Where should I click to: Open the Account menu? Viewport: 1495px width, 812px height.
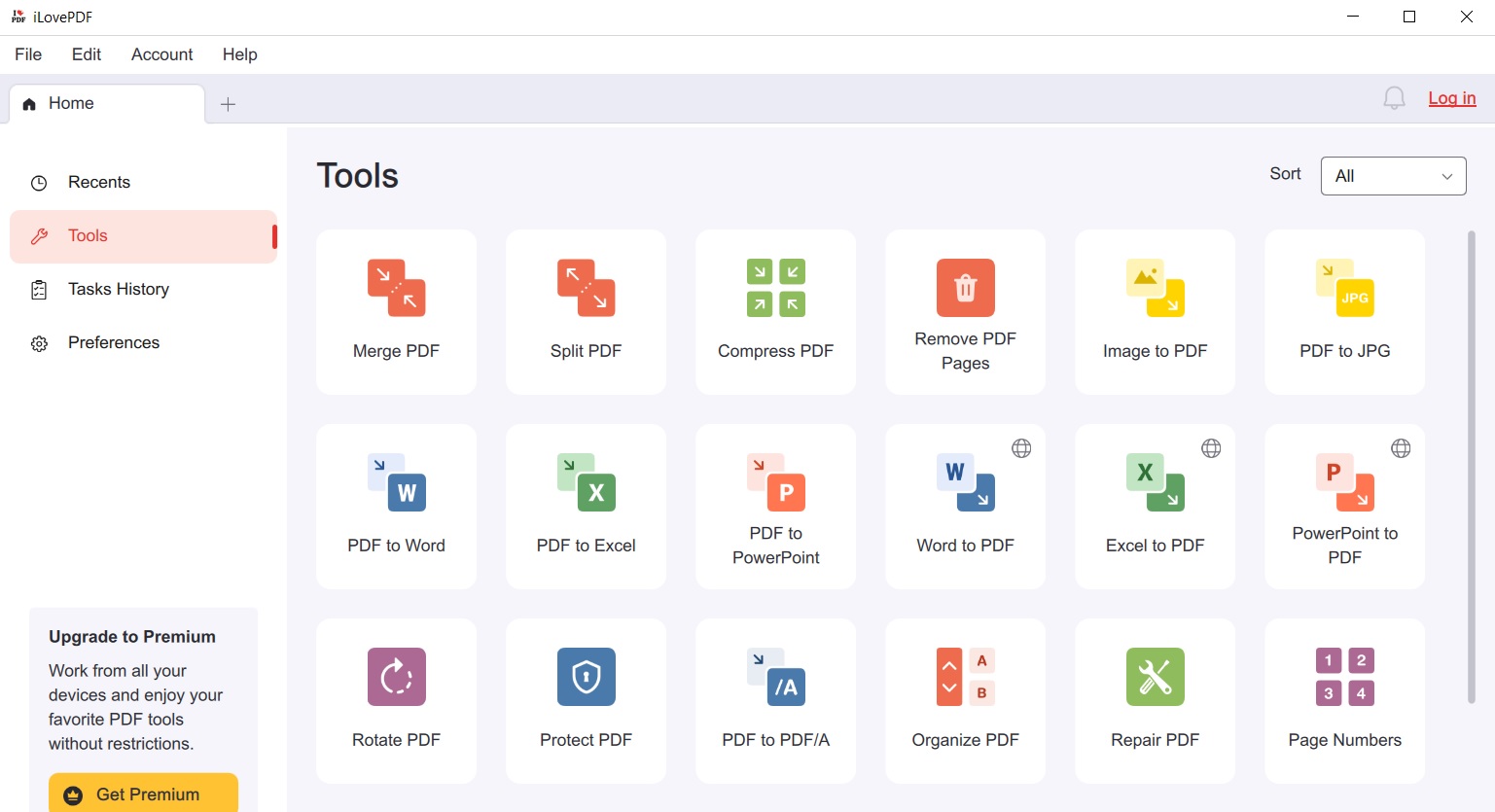click(x=162, y=54)
